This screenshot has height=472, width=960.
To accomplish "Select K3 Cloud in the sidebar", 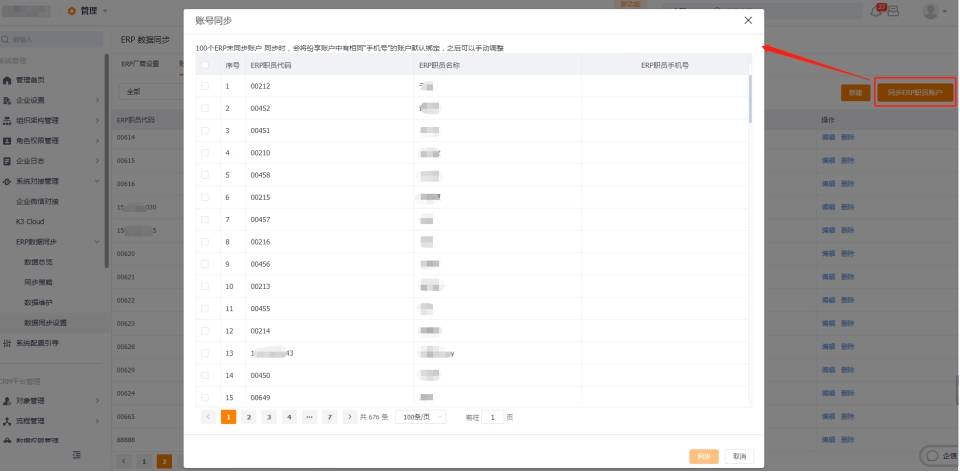I will coord(30,222).
